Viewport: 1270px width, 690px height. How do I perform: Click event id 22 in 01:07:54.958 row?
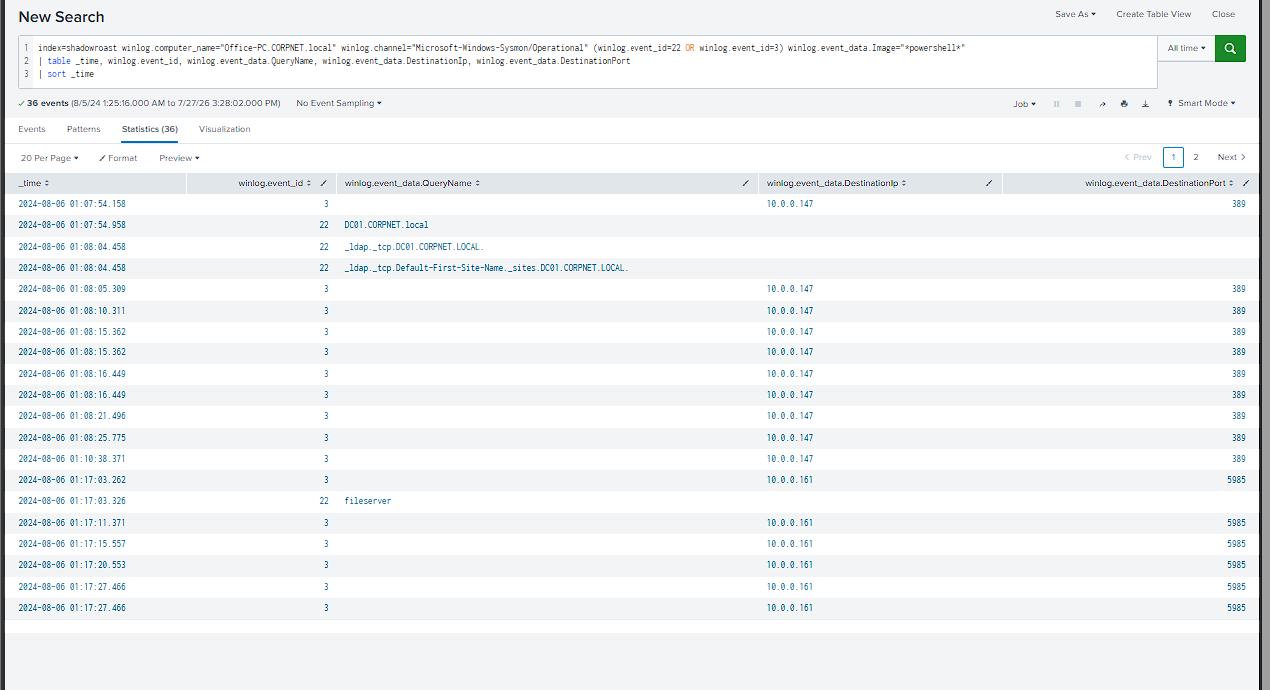click(324, 225)
